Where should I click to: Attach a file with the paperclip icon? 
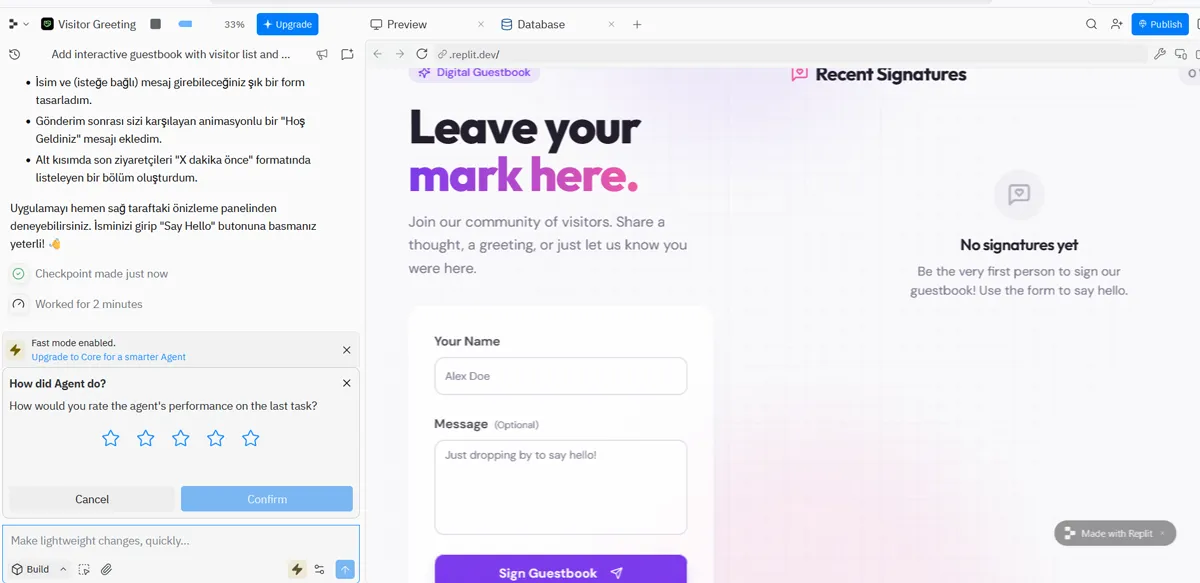(x=106, y=569)
